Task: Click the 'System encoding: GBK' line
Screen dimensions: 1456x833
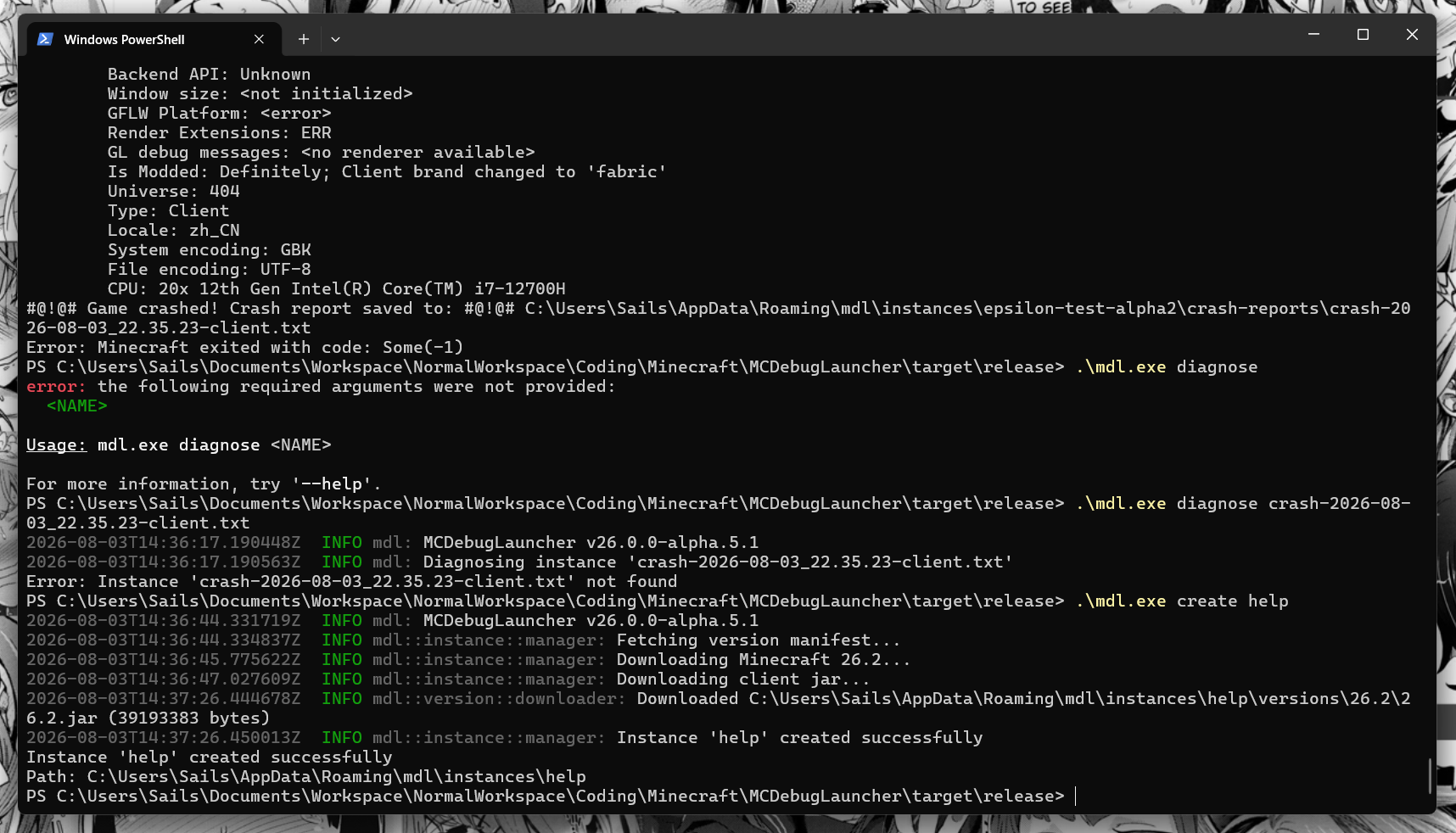Action: point(209,250)
